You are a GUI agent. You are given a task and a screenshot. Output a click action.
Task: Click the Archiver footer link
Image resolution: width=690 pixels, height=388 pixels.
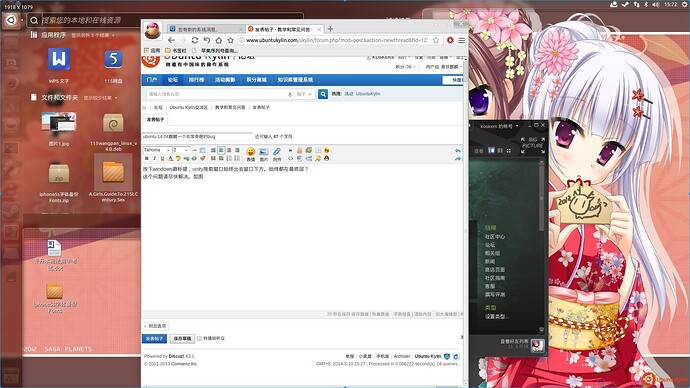coord(402,356)
